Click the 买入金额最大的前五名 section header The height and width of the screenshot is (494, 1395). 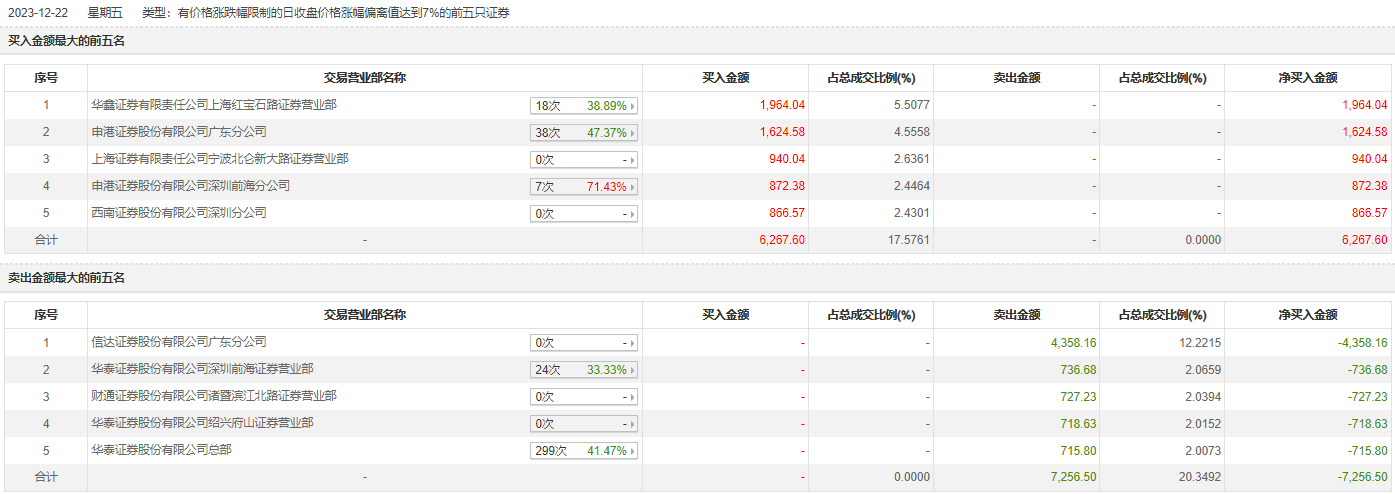(x=66, y=41)
